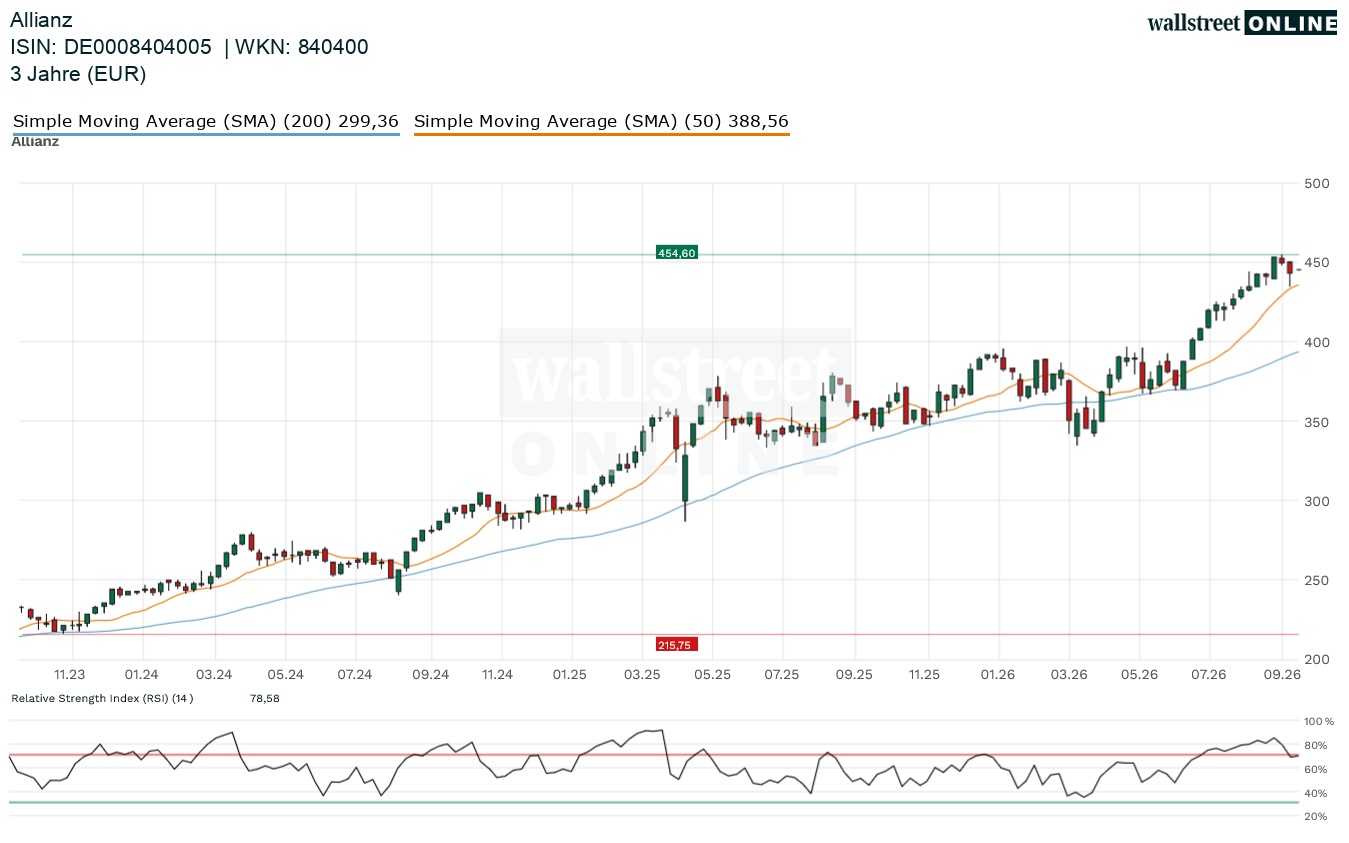This screenshot has width=1349, height=843.
Task: Click the 05.25 date axis label
Action: point(713,675)
